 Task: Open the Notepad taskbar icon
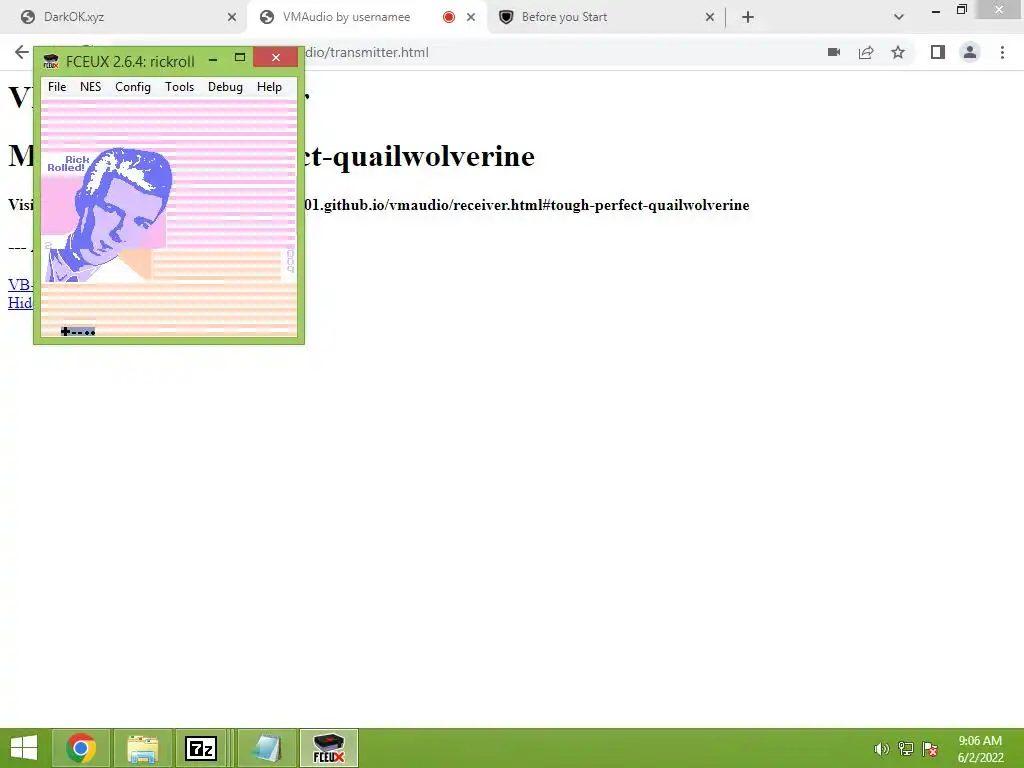(x=267, y=748)
